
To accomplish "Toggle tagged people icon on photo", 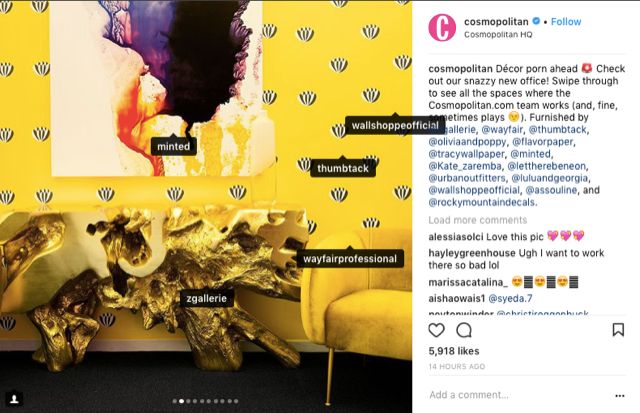I will 14,399.
